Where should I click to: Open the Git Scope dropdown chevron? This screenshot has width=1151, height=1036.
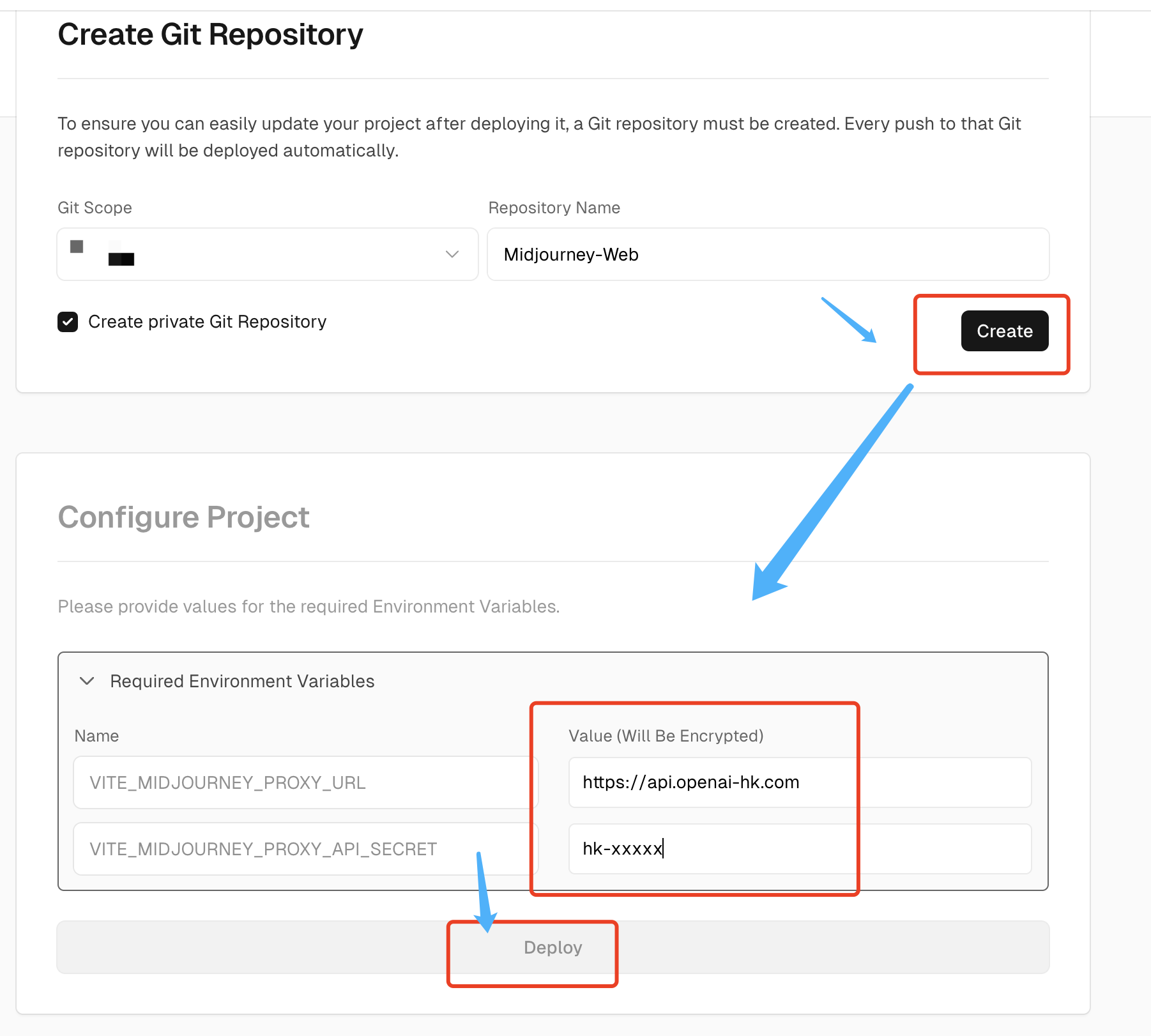(452, 254)
